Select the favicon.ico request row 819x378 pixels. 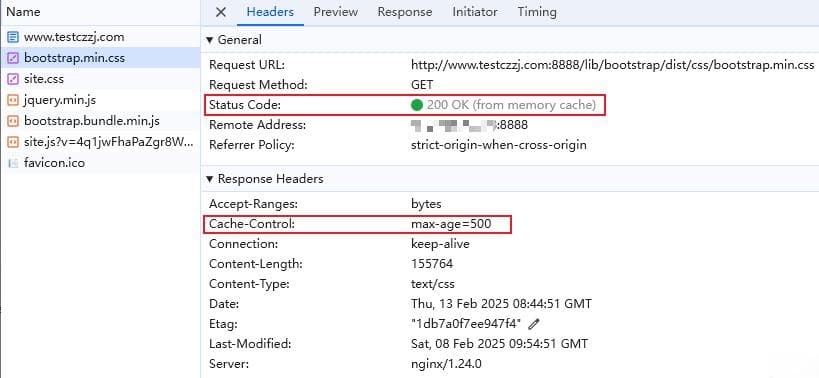point(100,163)
